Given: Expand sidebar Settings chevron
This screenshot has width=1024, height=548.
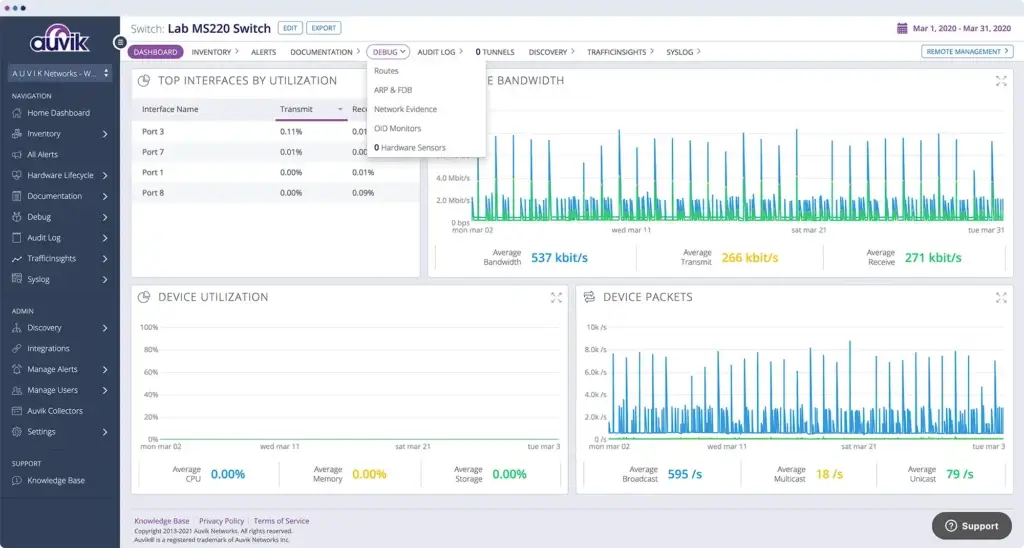Looking at the screenshot, I should [104, 432].
